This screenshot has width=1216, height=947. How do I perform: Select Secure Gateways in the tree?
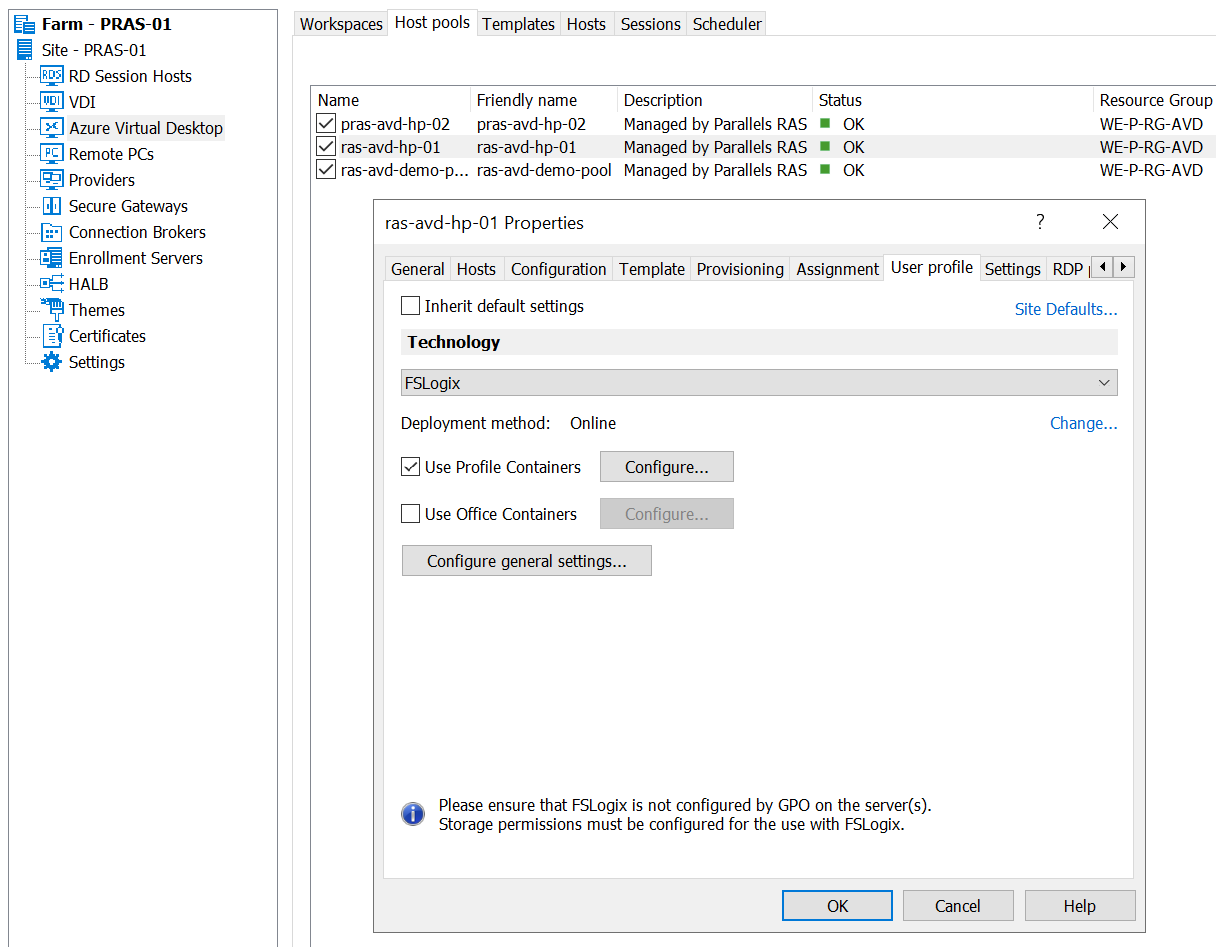[128, 206]
